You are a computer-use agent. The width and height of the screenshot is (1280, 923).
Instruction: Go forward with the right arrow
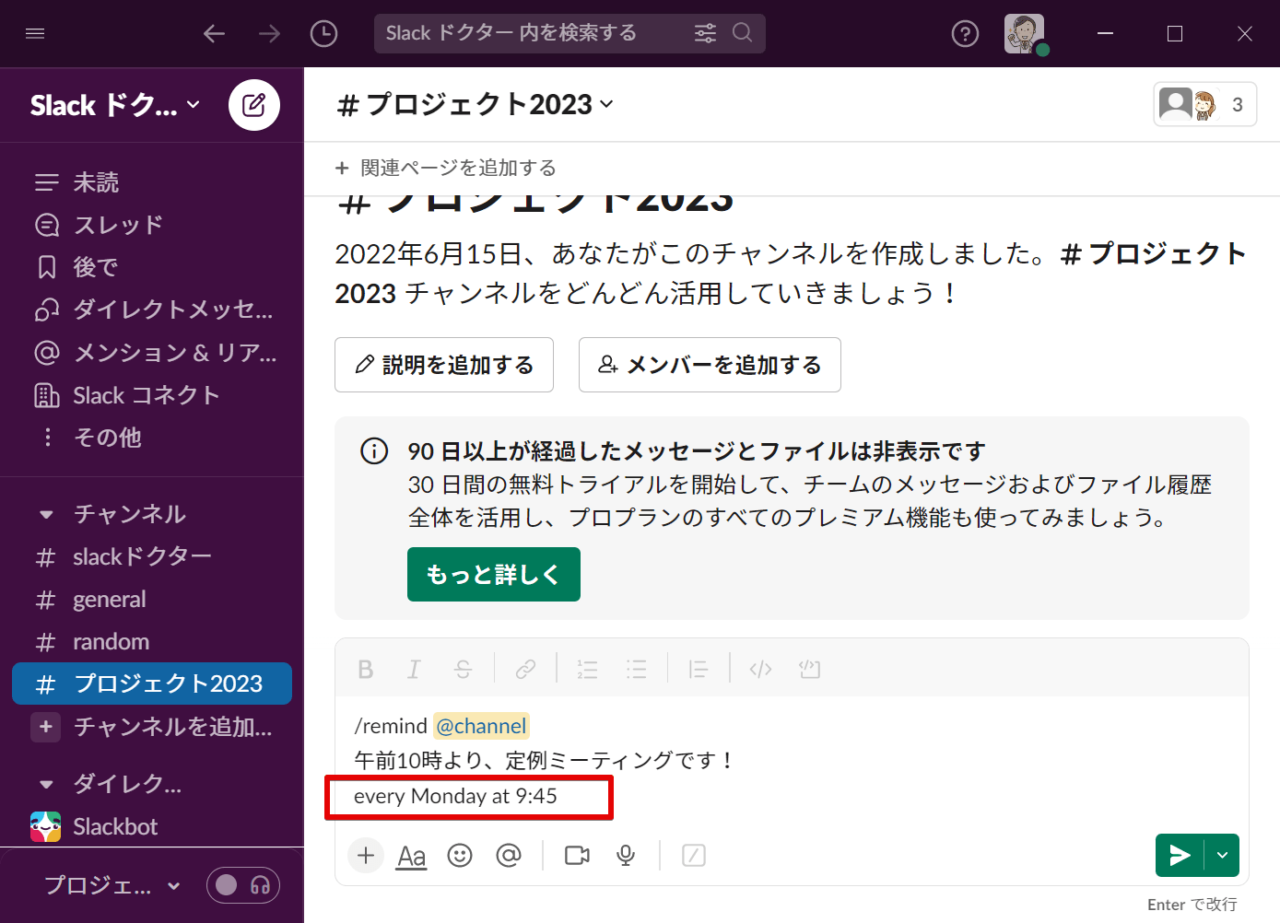click(269, 33)
